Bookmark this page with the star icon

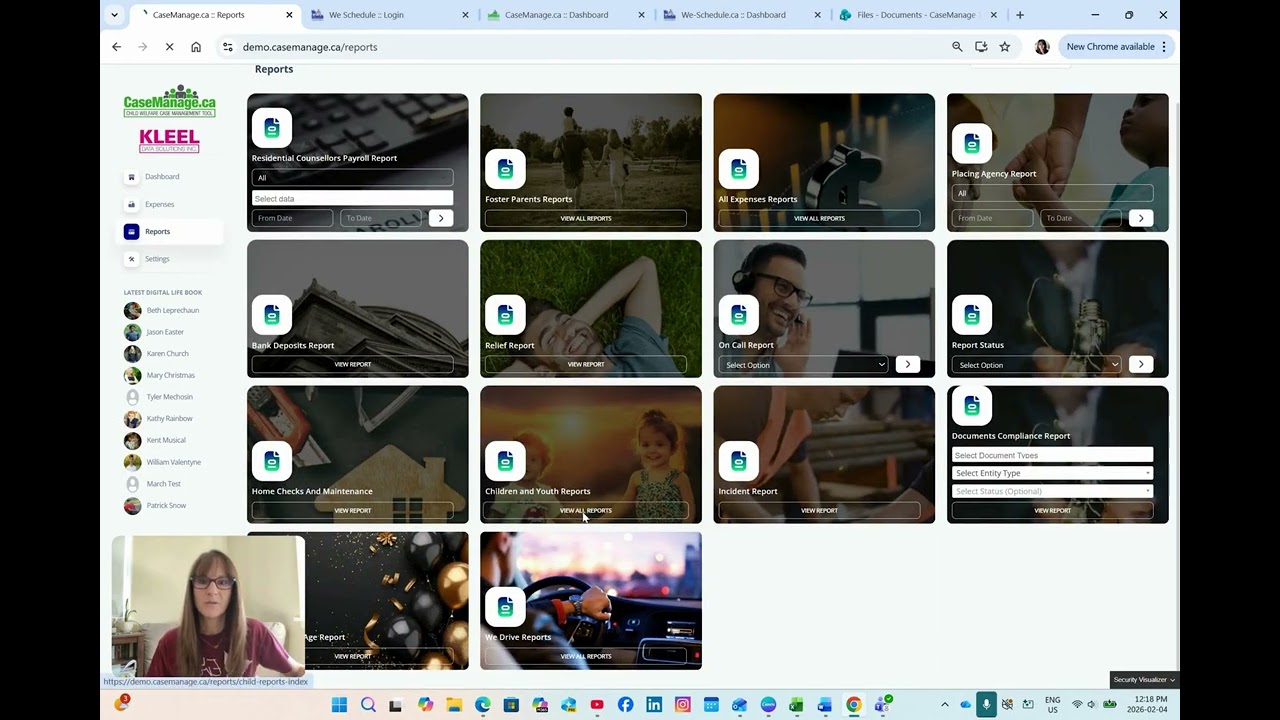[x=1004, y=47]
